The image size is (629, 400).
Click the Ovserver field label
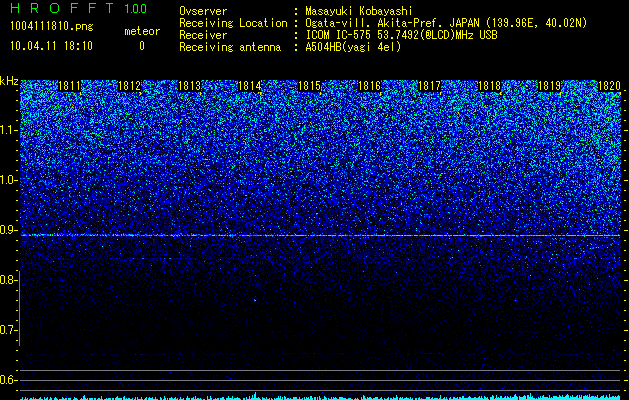coord(203,11)
